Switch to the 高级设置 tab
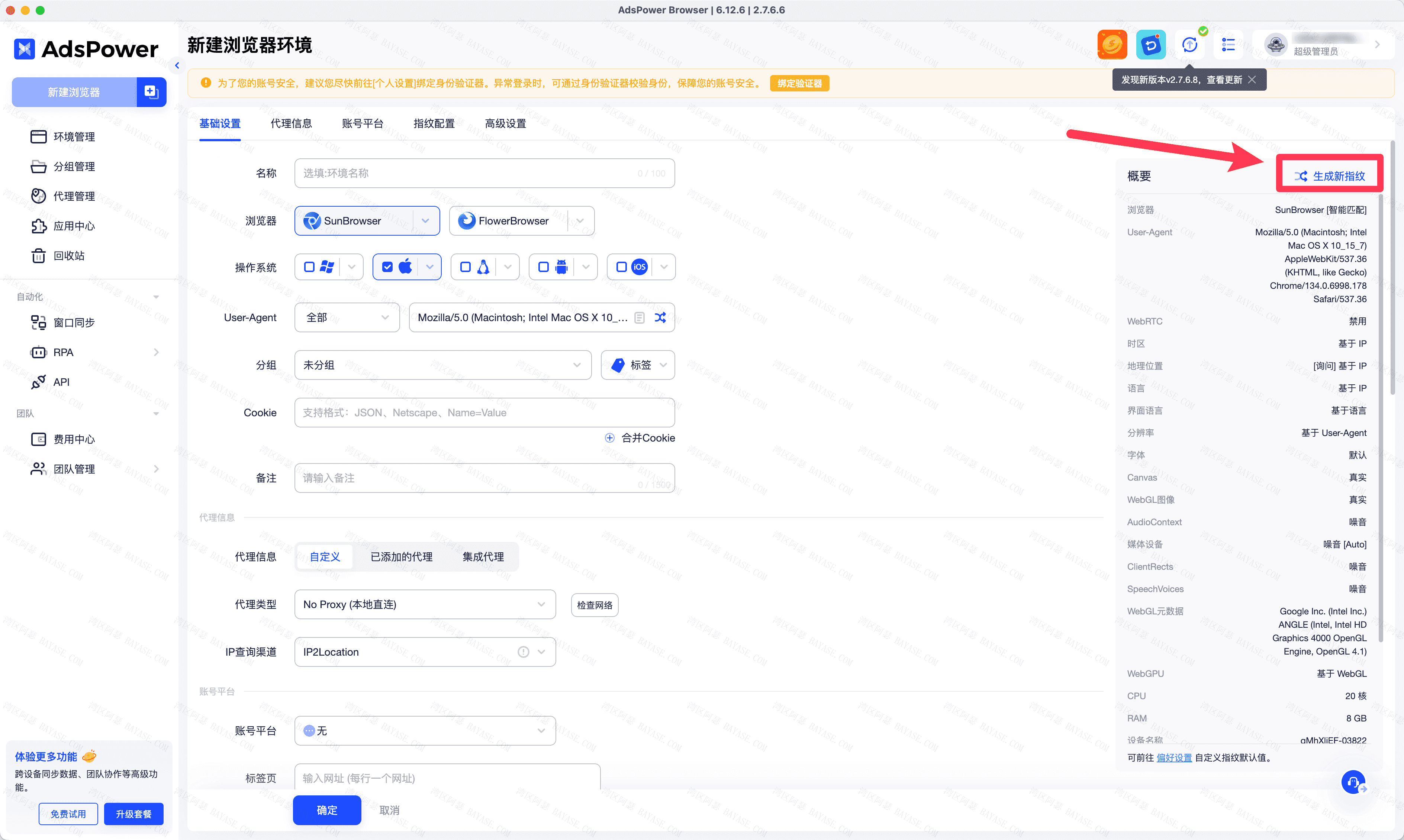Image resolution: width=1404 pixels, height=840 pixels. pyautogui.click(x=505, y=123)
